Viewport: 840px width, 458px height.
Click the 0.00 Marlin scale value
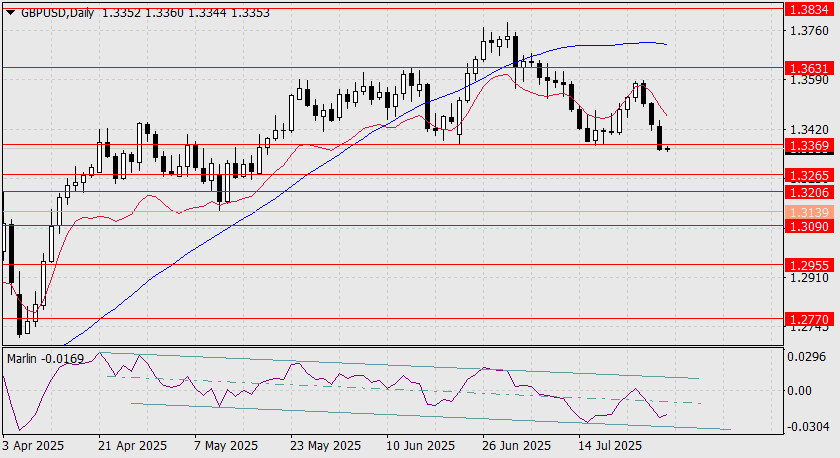tap(799, 391)
